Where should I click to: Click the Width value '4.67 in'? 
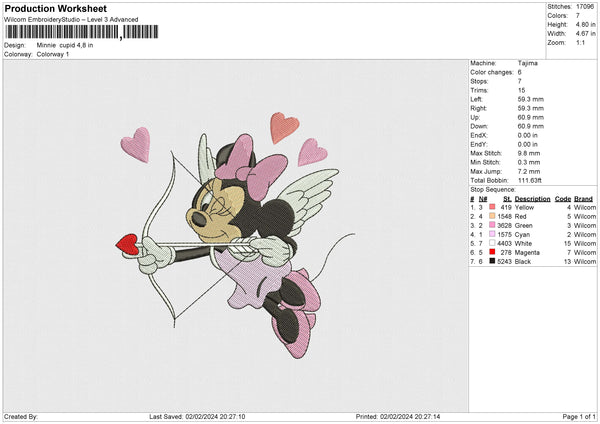[585, 34]
